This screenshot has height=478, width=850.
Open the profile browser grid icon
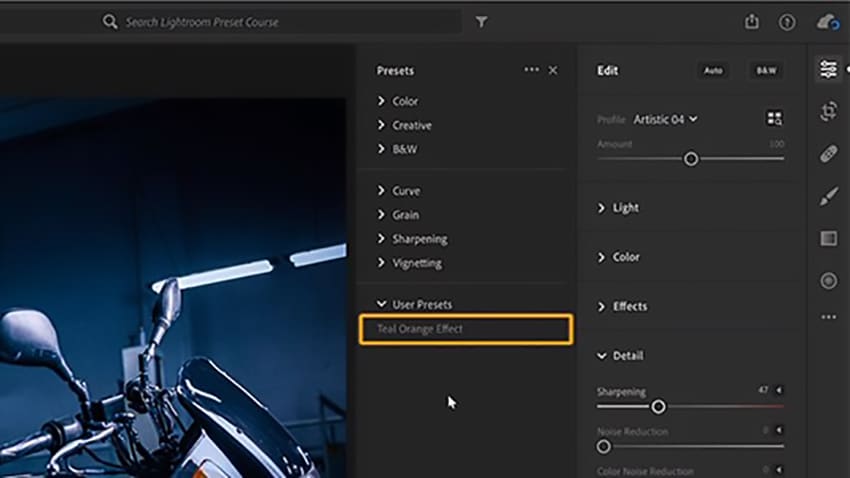pyautogui.click(x=774, y=118)
